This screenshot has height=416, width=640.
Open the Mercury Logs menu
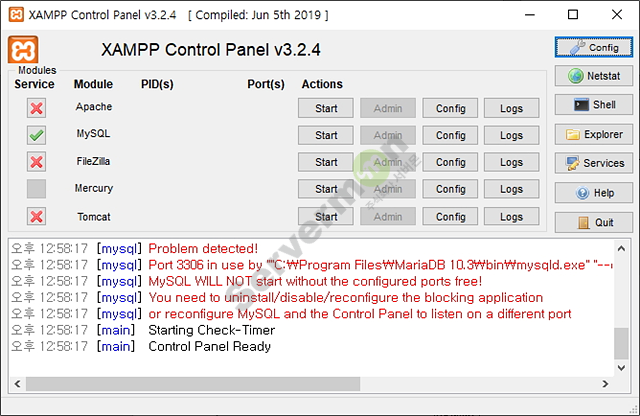click(x=511, y=189)
